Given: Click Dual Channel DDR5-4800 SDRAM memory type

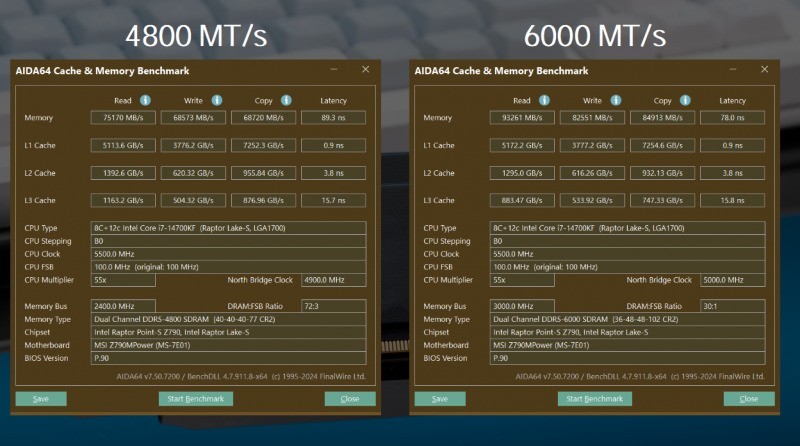Looking at the screenshot, I should (x=228, y=319).
